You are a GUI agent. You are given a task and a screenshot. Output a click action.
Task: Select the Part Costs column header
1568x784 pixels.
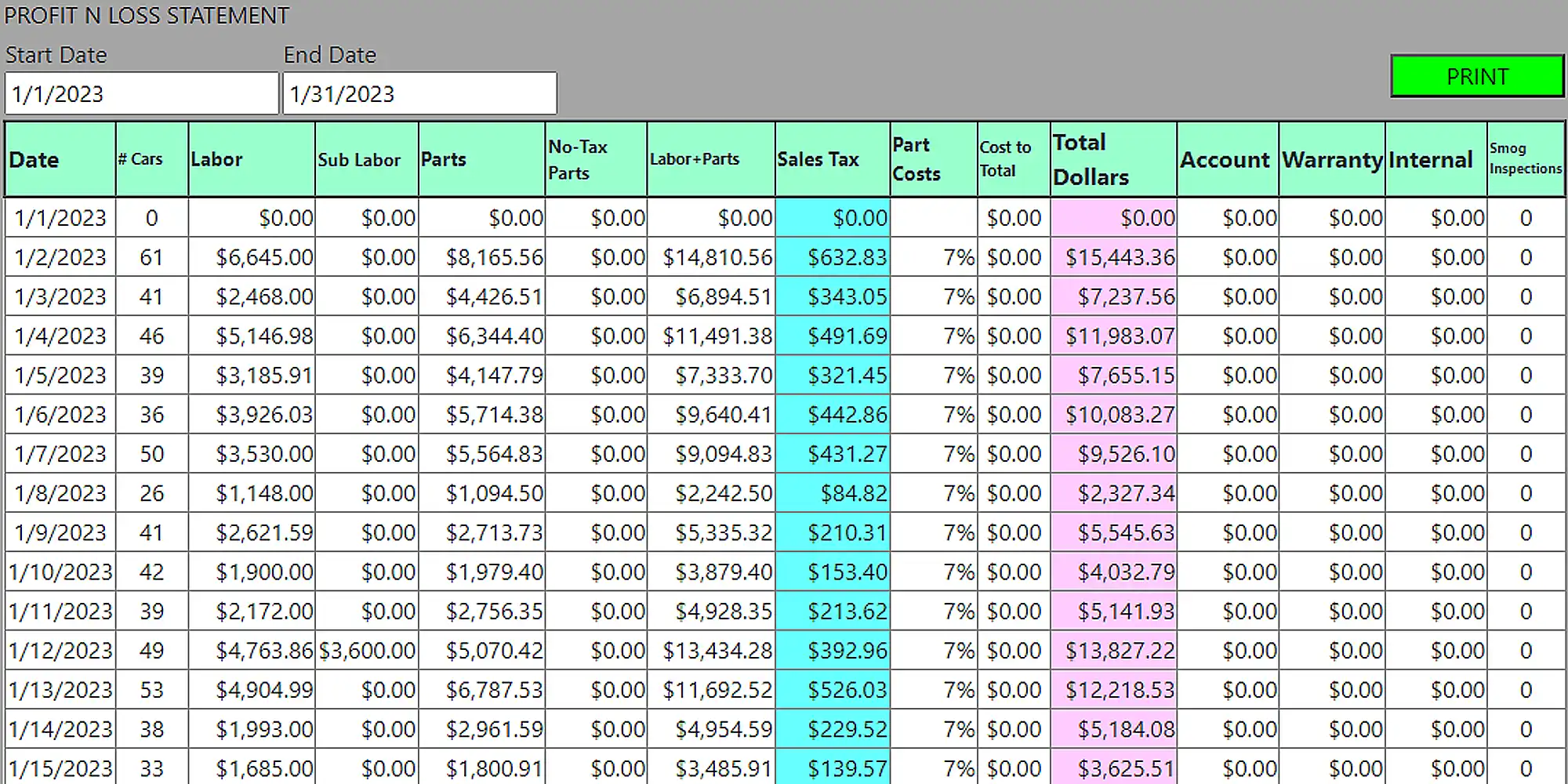pos(934,159)
